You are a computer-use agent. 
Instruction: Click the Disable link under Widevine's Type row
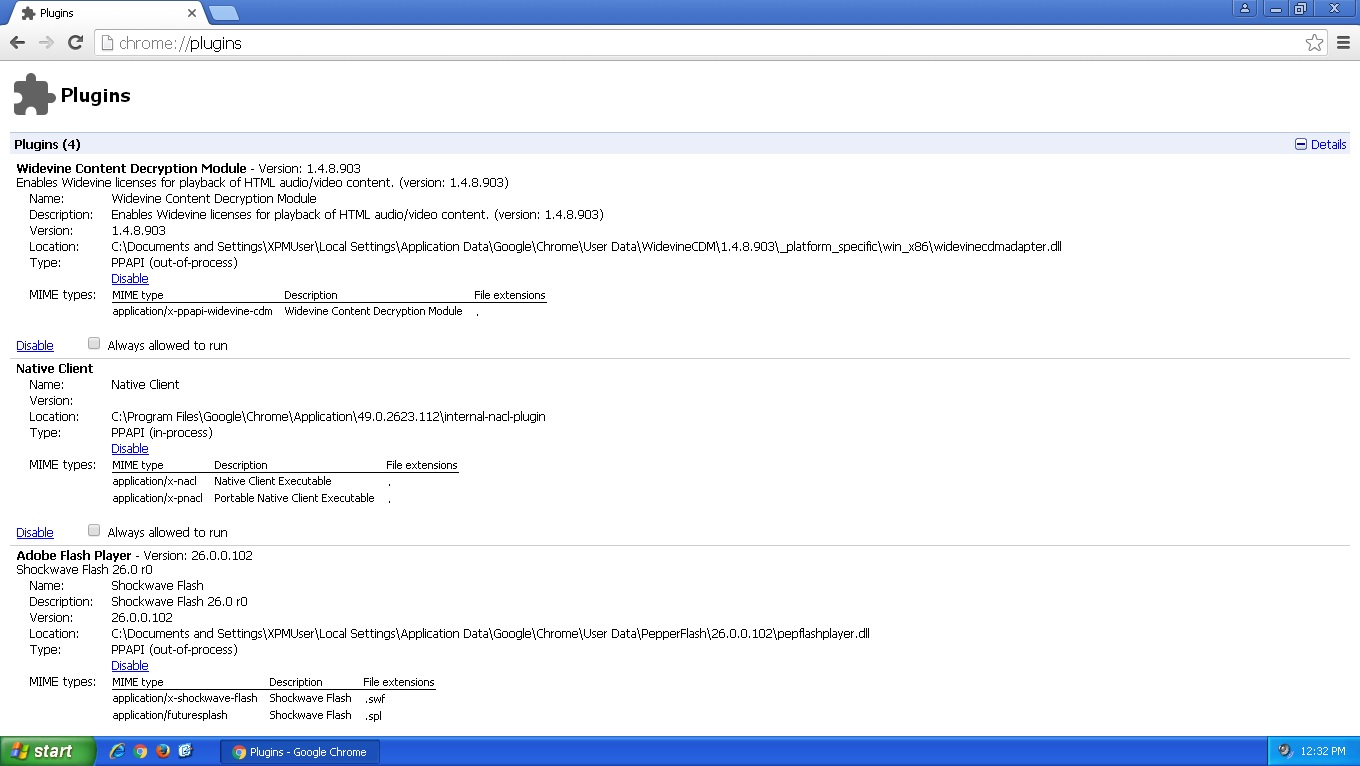(x=130, y=279)
